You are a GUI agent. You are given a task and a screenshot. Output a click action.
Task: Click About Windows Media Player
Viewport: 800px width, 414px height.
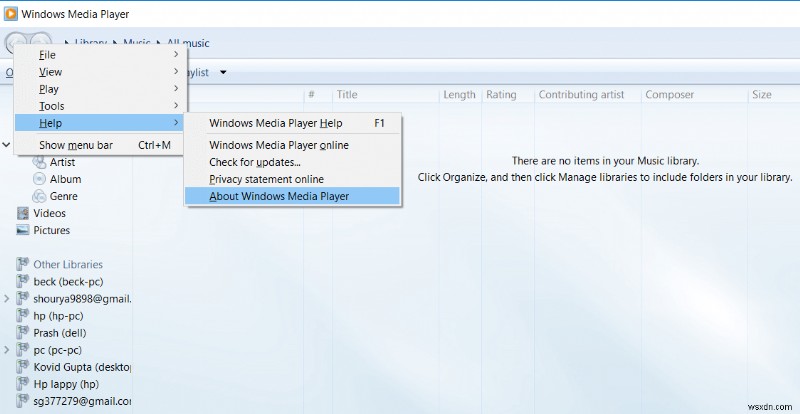(292, 196)
